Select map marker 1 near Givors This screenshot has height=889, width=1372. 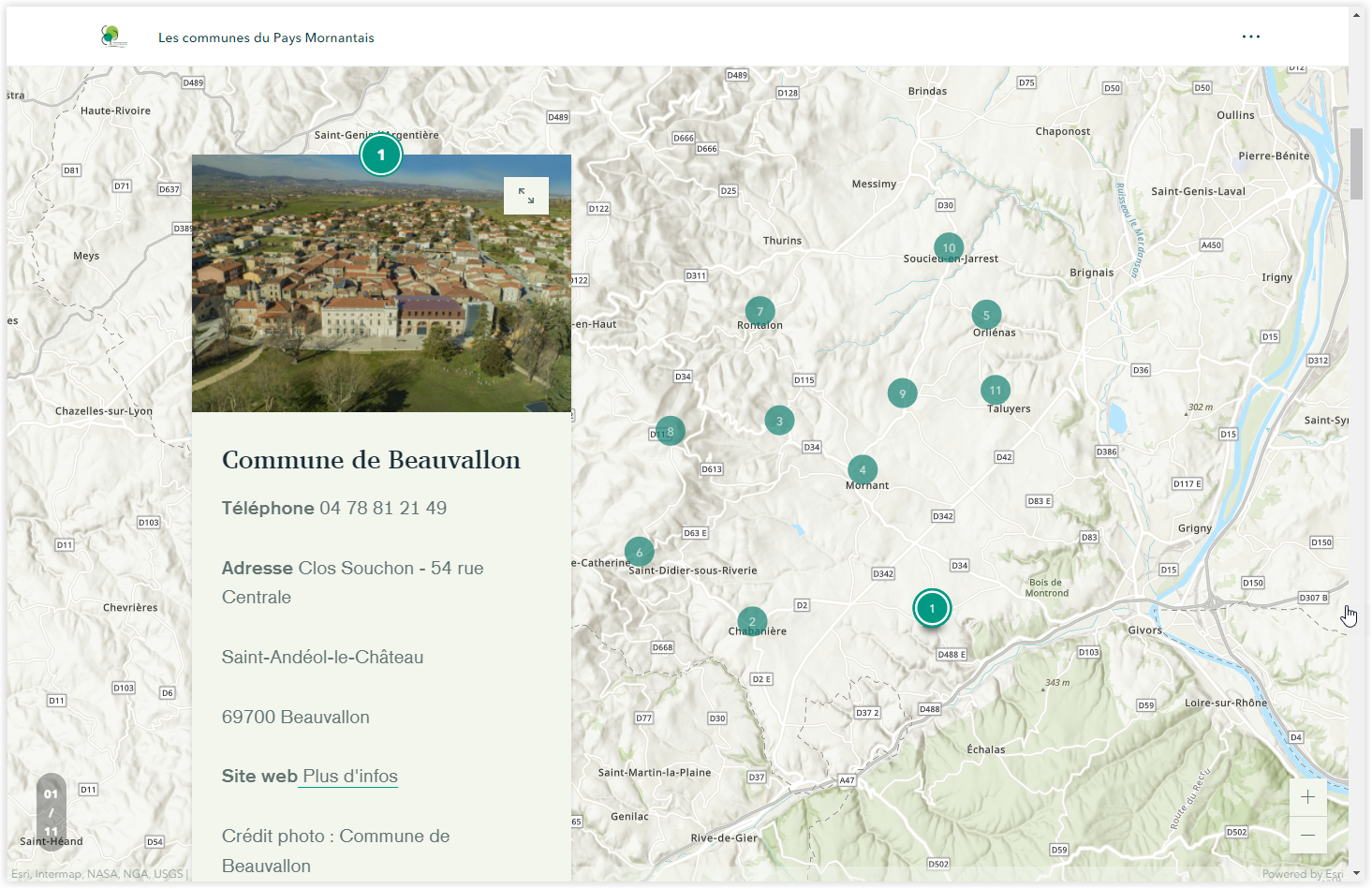click(x=932, y=608)
